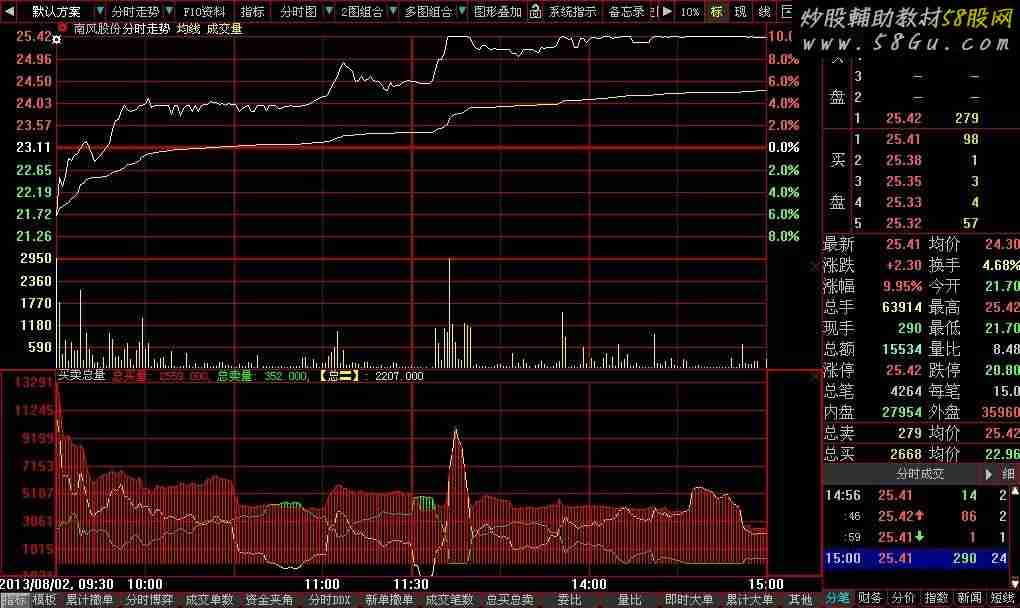
Task: Select 多图组合 layout
Action: coord(428,12)
